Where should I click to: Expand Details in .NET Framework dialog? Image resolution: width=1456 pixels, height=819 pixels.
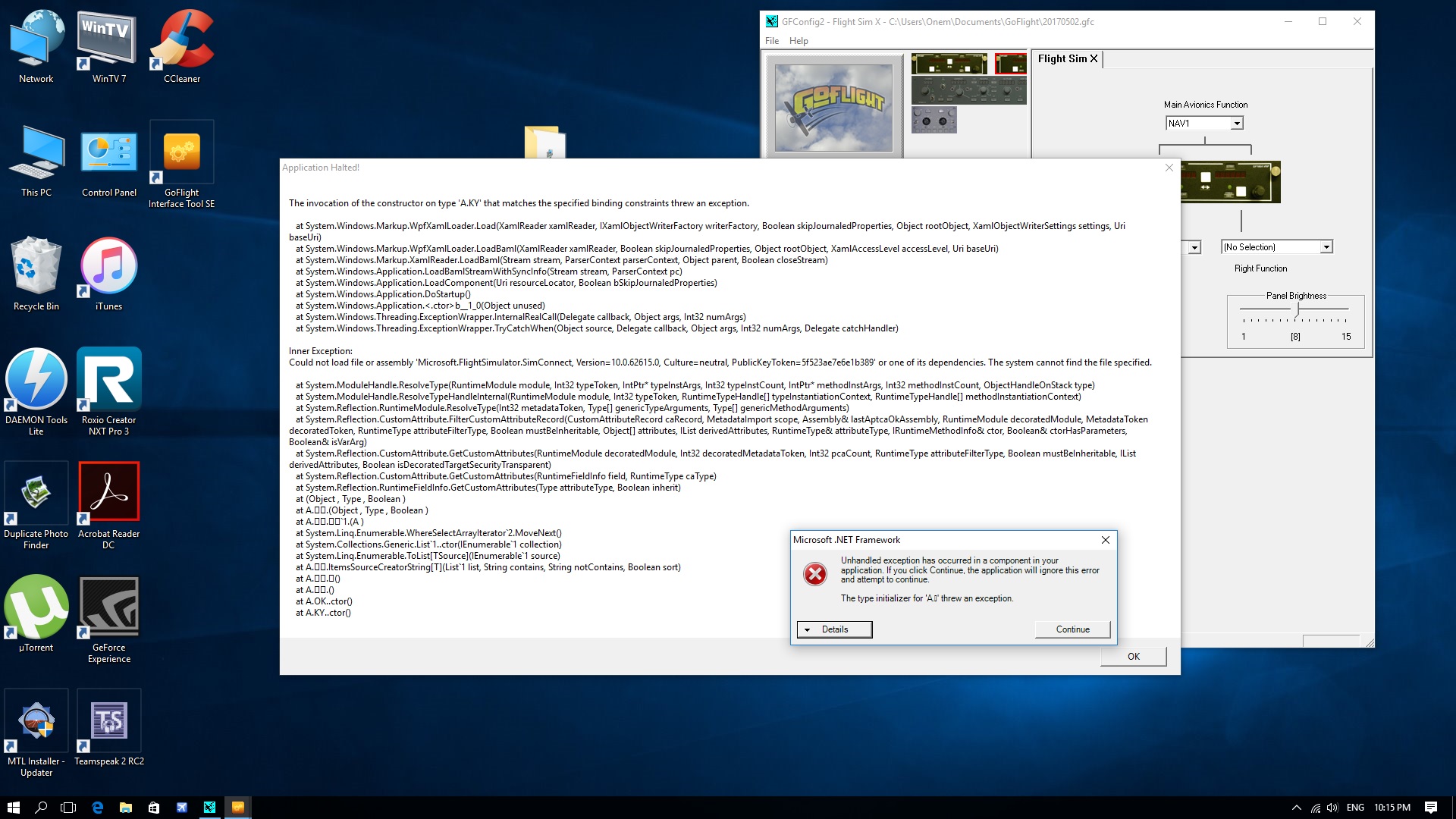pos(834,629)
